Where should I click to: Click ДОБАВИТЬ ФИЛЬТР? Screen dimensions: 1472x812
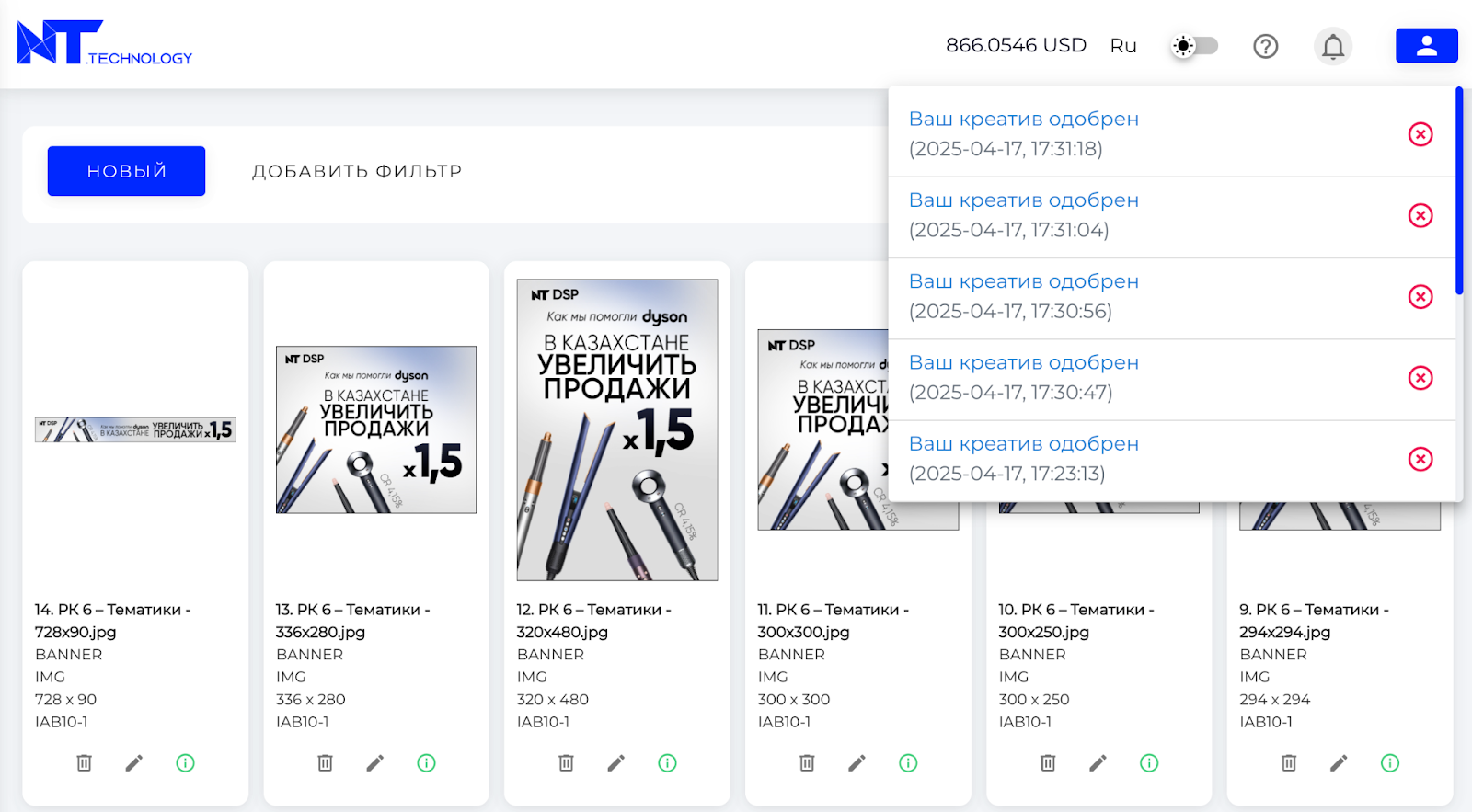[x=357, y=171]
